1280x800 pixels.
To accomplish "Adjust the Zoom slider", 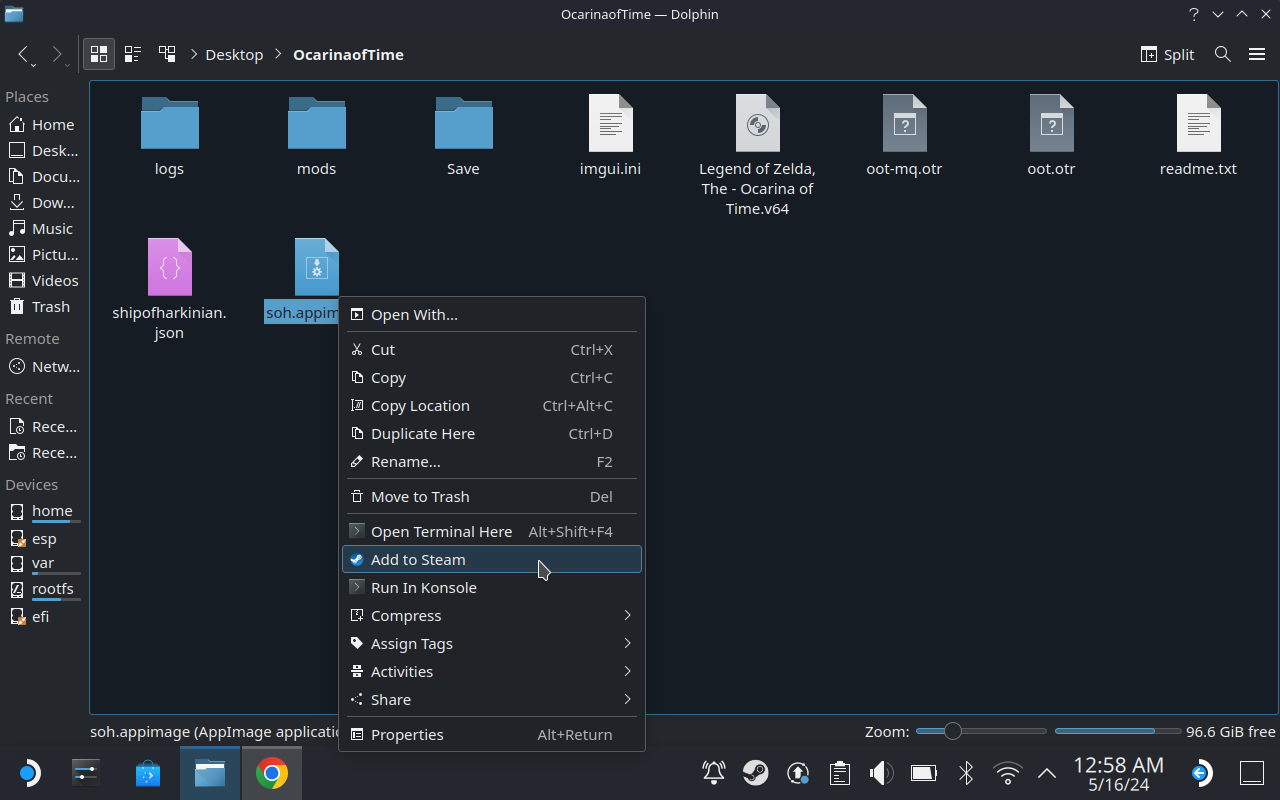I will click(x=953, y=732).
